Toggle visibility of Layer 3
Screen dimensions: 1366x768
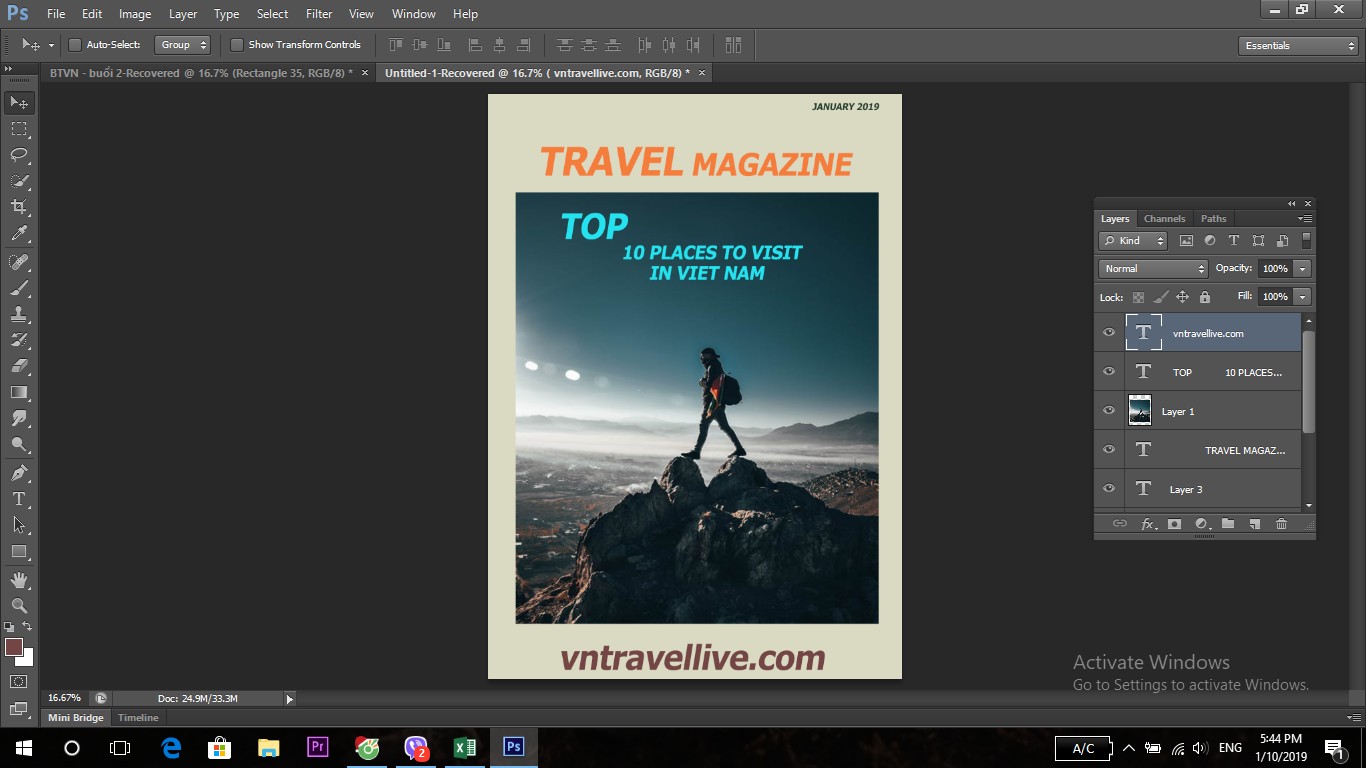pyautogui.click(x=1108, y=488)
